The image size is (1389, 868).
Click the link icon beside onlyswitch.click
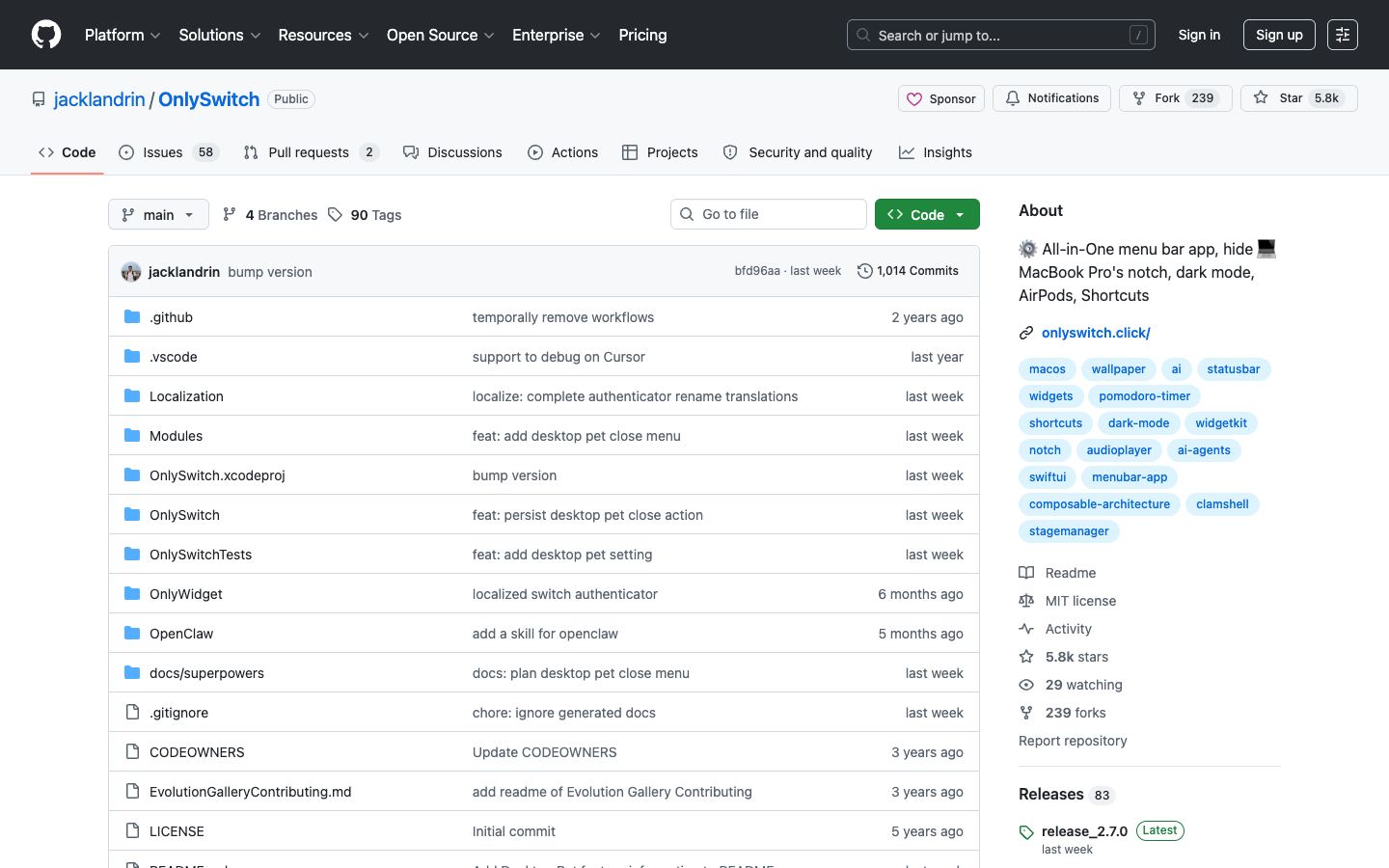pos(1026,333)
